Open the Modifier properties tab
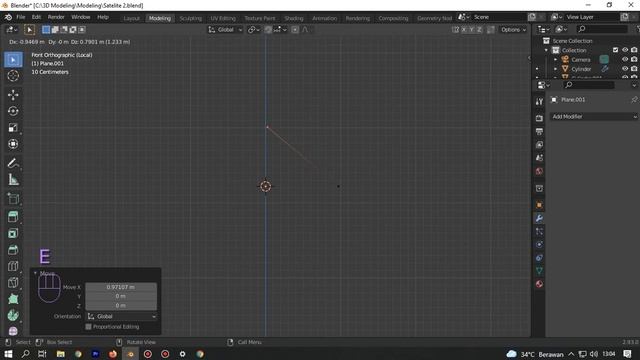 pyautogui.click(x=539, y=218)
